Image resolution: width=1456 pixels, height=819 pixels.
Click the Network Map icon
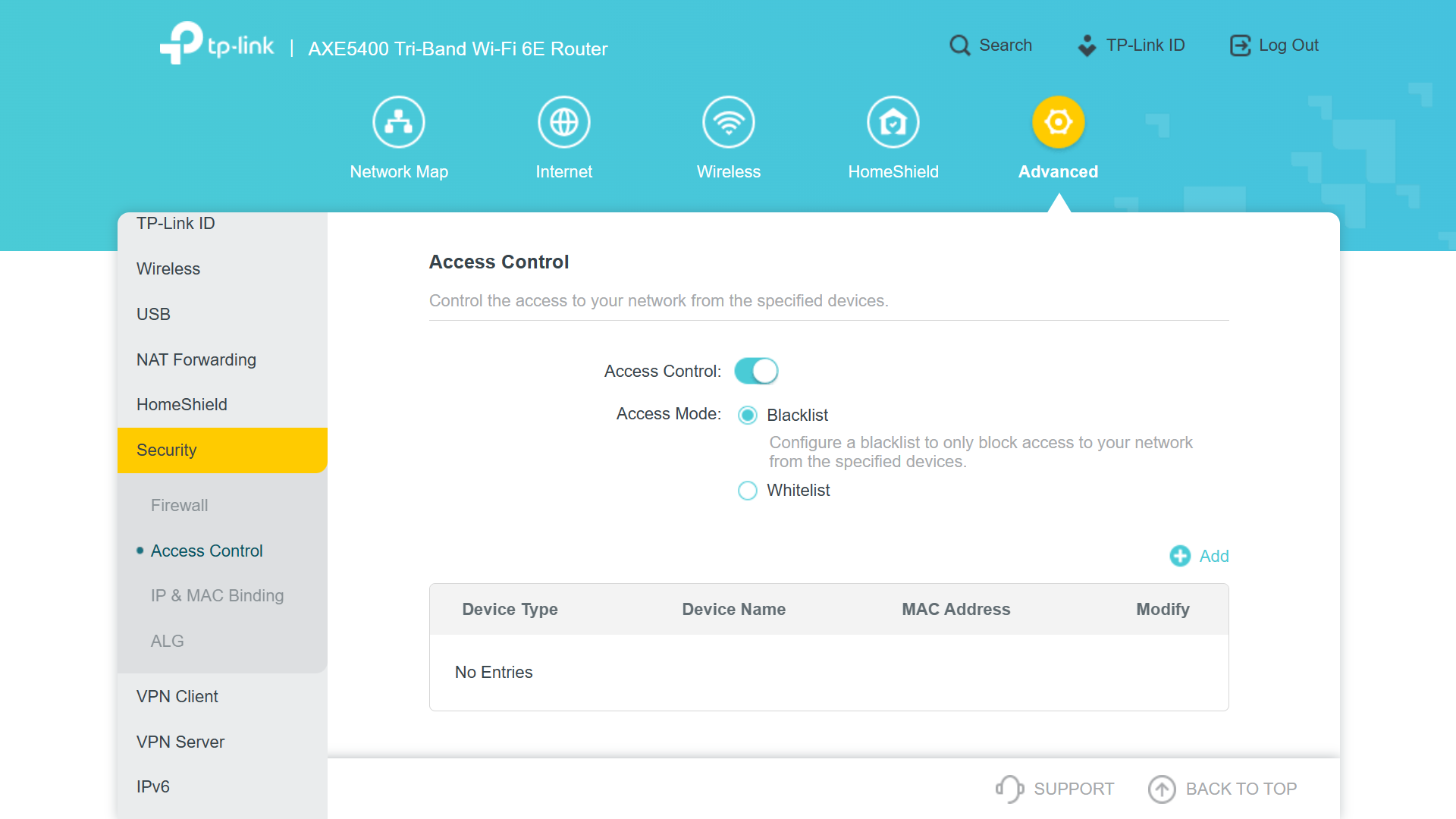pyautogui.click(x=397, y=121)
